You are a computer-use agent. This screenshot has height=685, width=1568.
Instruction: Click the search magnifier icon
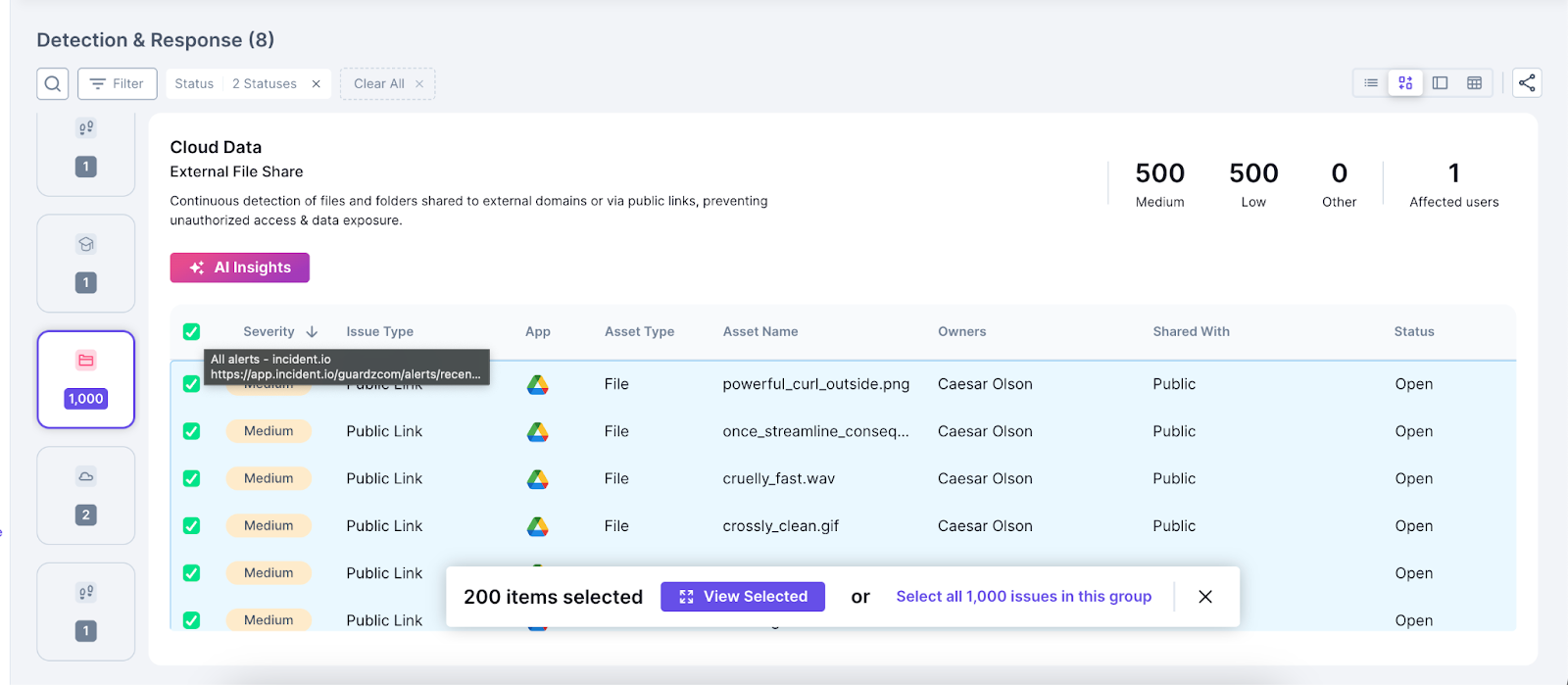[53, 83]
